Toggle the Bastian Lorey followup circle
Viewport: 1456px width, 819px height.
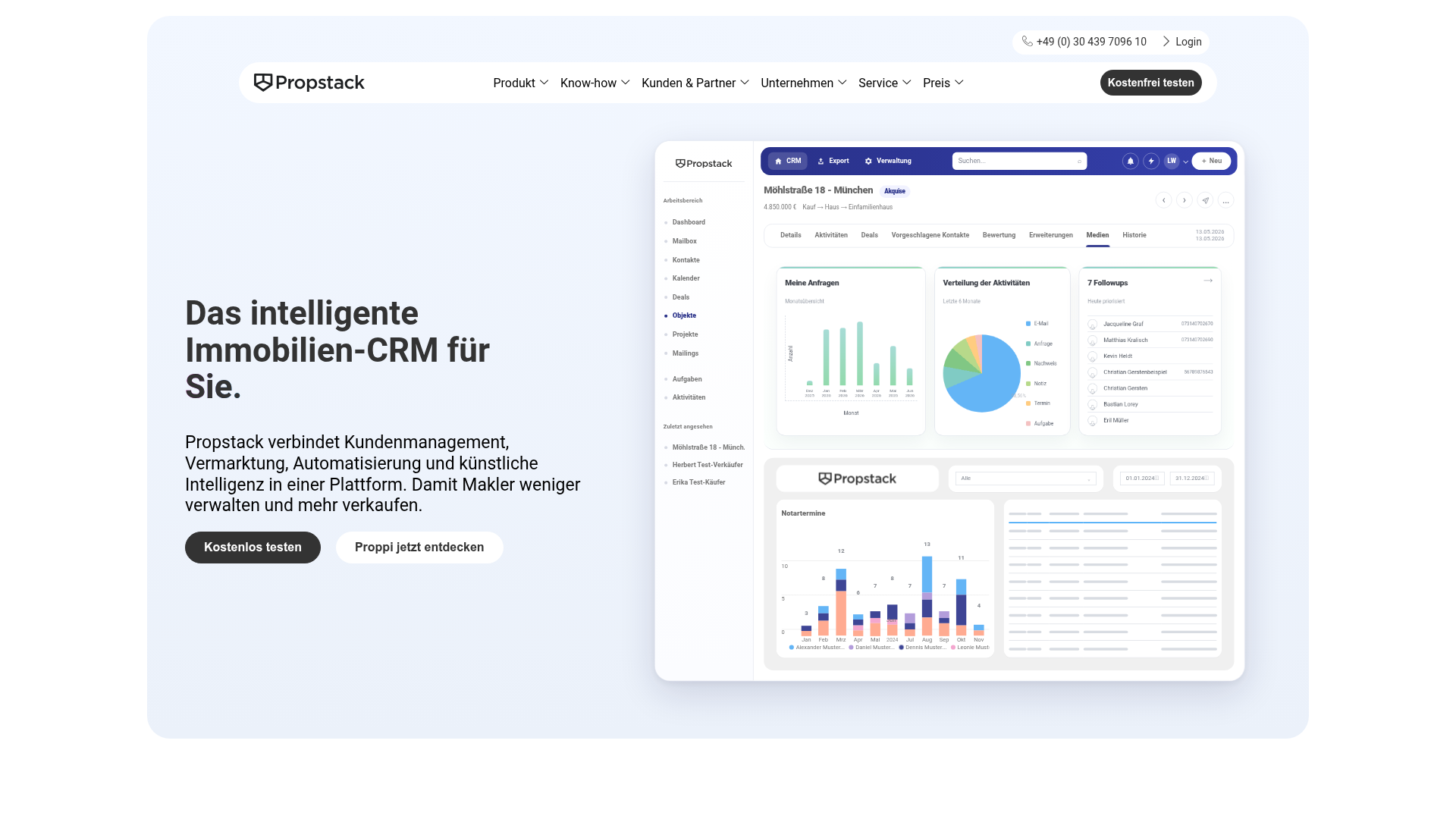point(1093,404)
